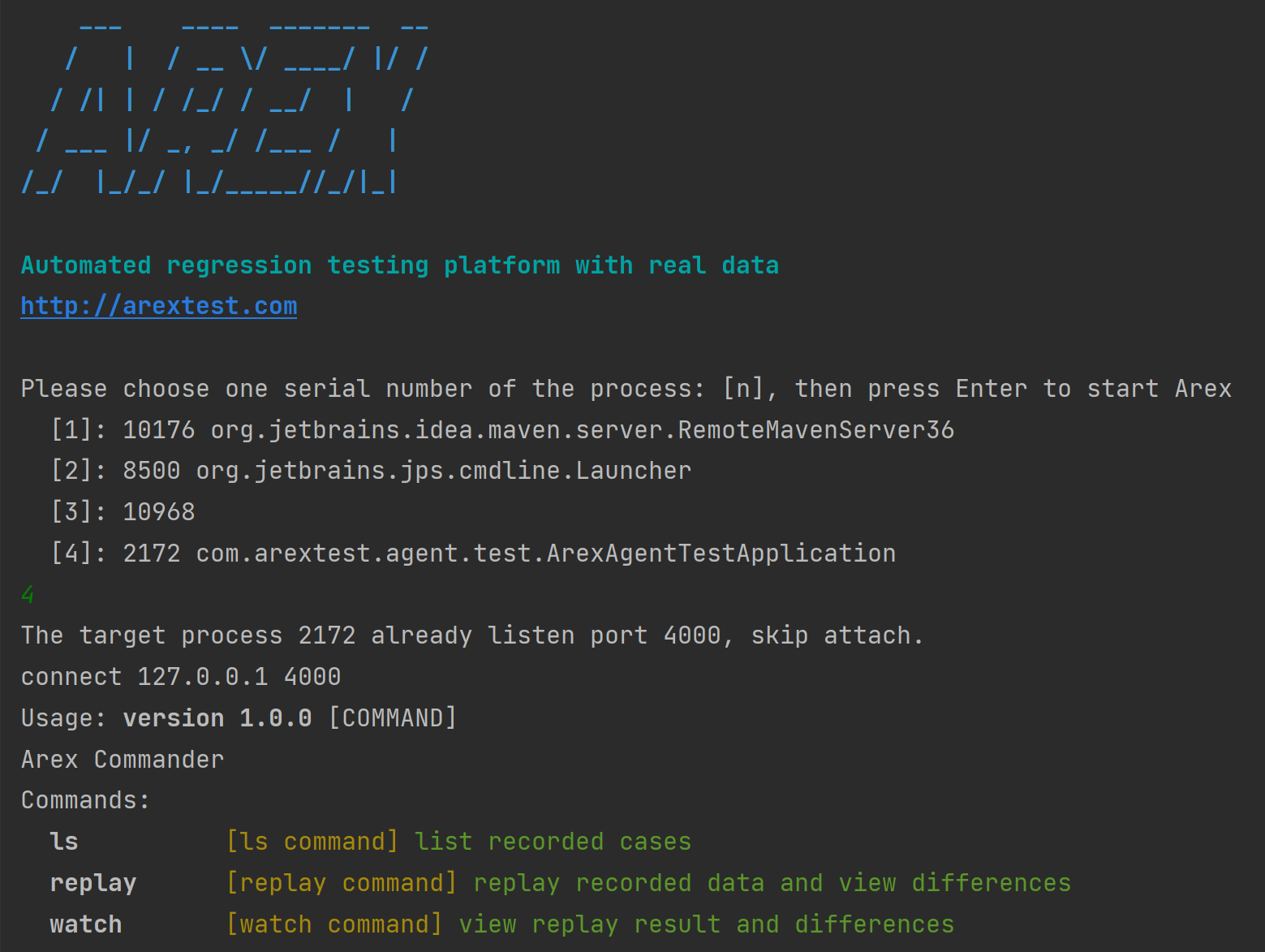Click the typed green input 4
This screenshot has width=1265, height=952.
click(x=28, y=595)
